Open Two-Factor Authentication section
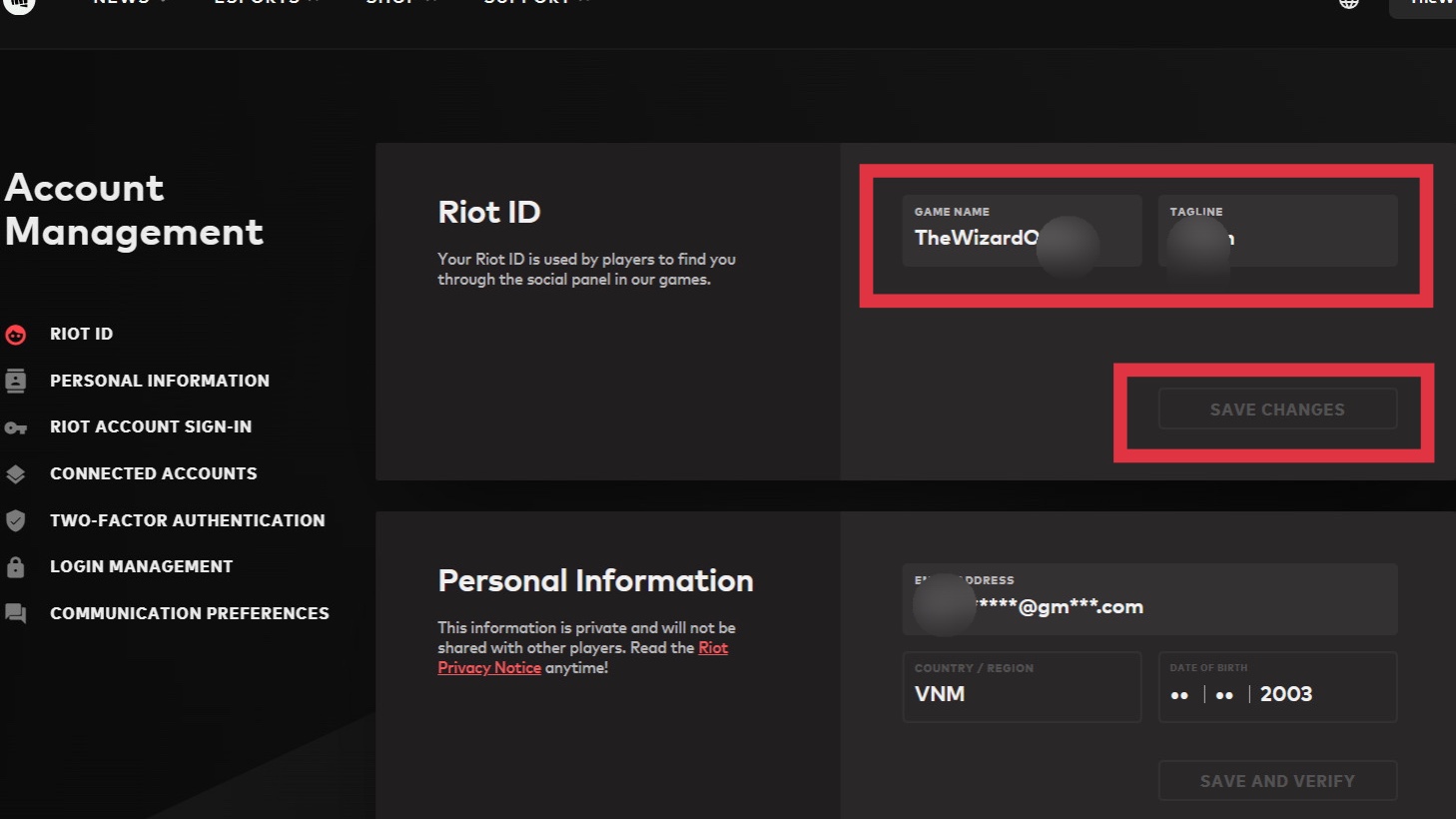This screenshot has height=819, width=1456. (187, 520)
